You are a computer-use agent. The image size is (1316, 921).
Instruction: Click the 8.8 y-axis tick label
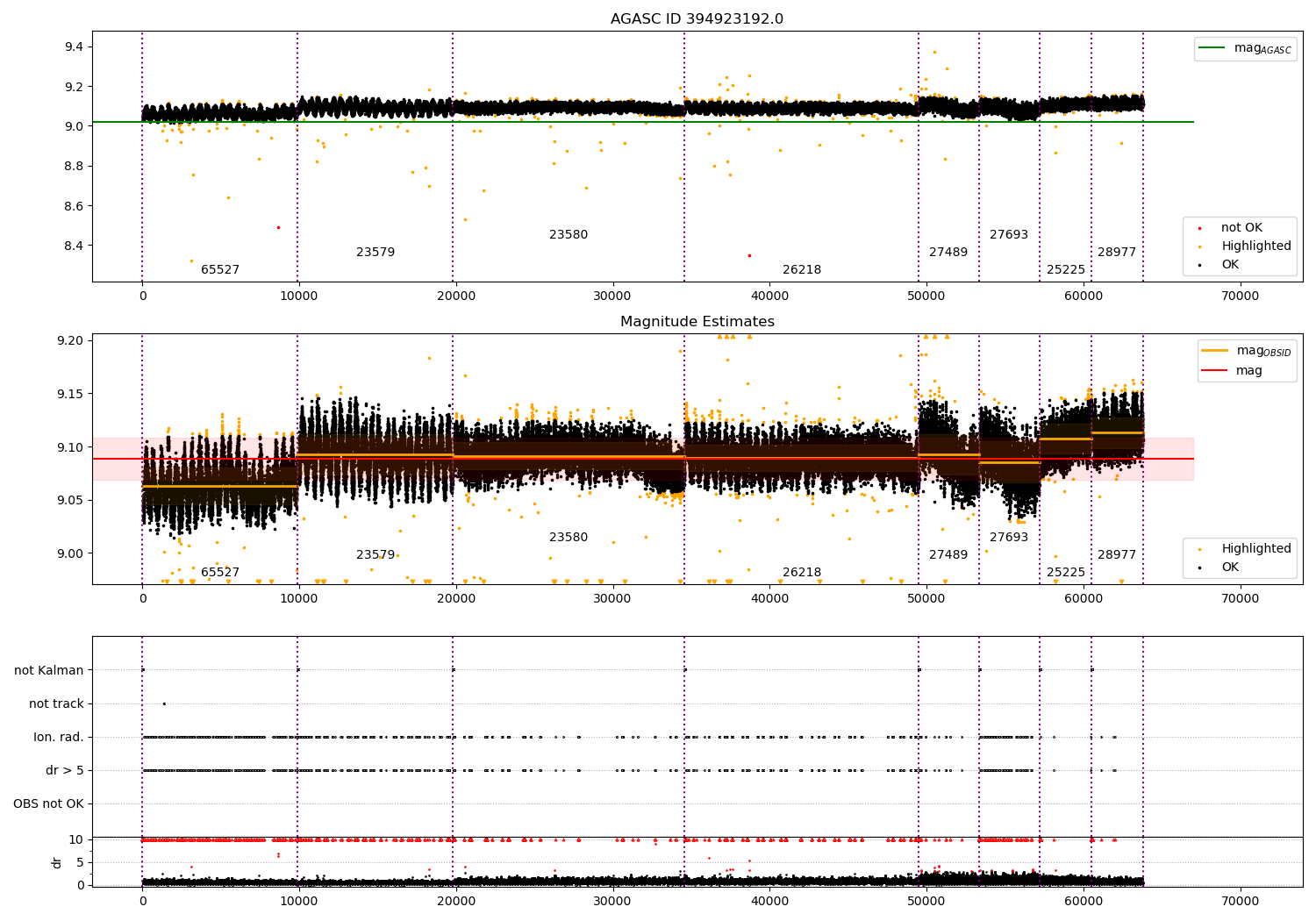click(x=74, y=167)
